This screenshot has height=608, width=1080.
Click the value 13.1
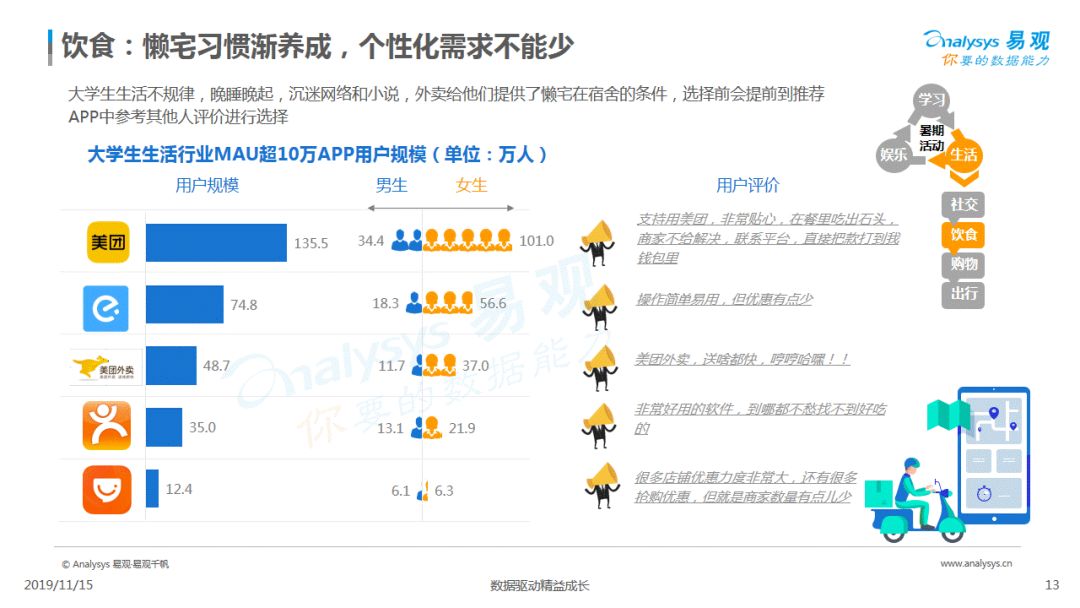[391, 428]
